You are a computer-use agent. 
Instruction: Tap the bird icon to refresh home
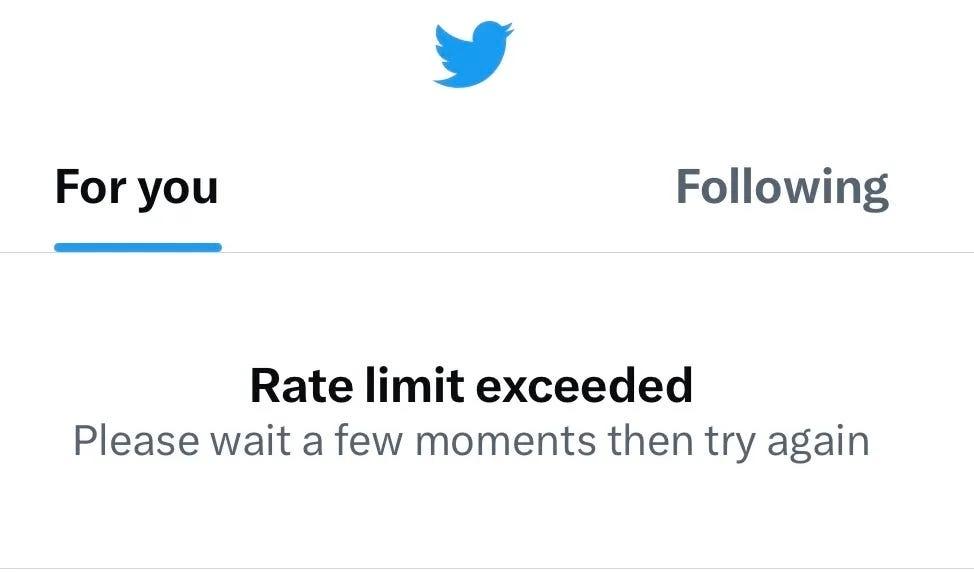pos(473,54)
